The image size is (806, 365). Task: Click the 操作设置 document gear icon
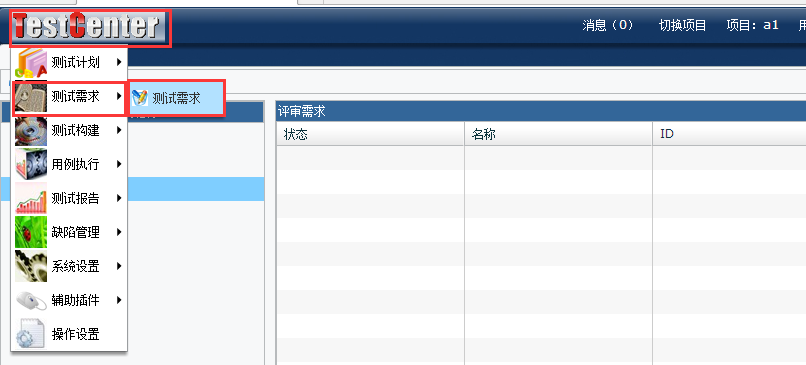pyautogui.click(x=31, y=334)
